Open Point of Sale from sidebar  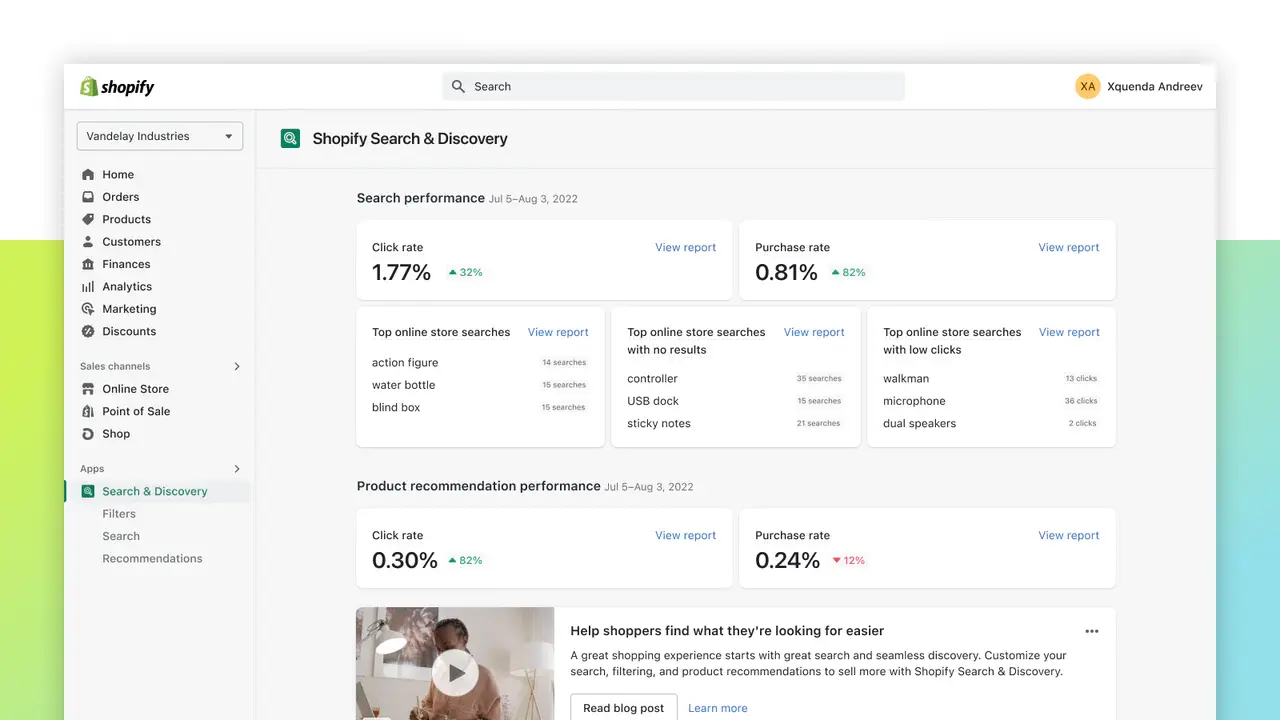click(90, 411)
